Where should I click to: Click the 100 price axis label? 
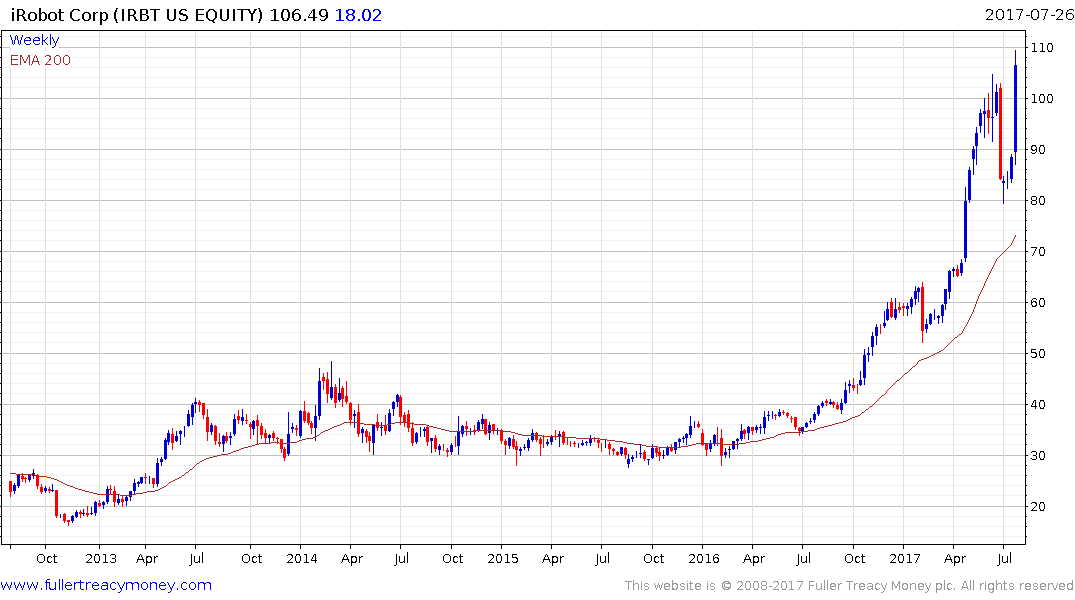click(x=1042, y=99)
